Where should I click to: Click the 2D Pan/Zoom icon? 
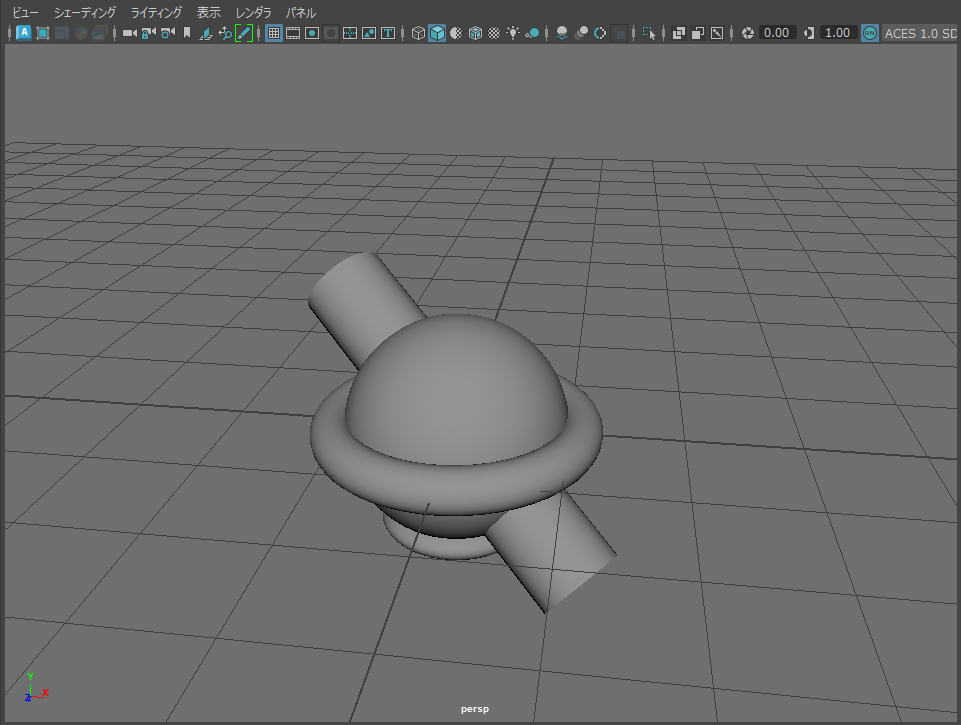(225, 33)
